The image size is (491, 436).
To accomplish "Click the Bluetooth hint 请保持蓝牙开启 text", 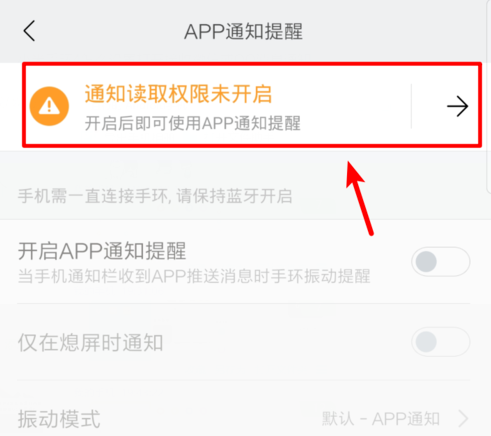I will pos(234,196).
